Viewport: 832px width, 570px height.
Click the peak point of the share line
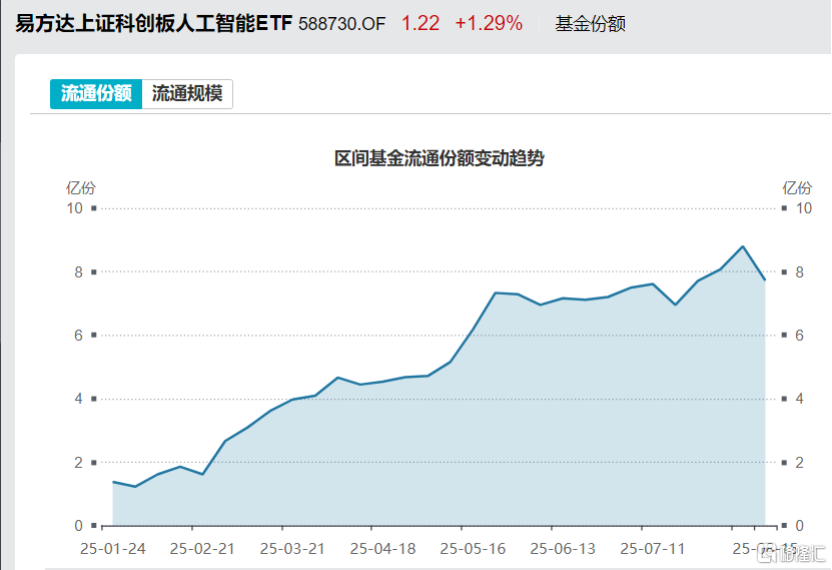742,246
